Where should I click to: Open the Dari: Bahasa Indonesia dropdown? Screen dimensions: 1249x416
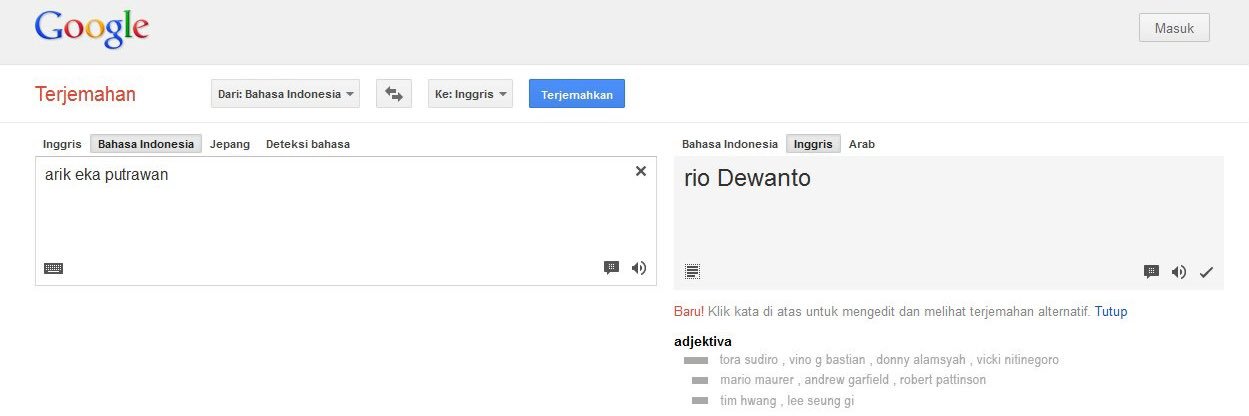286,94
